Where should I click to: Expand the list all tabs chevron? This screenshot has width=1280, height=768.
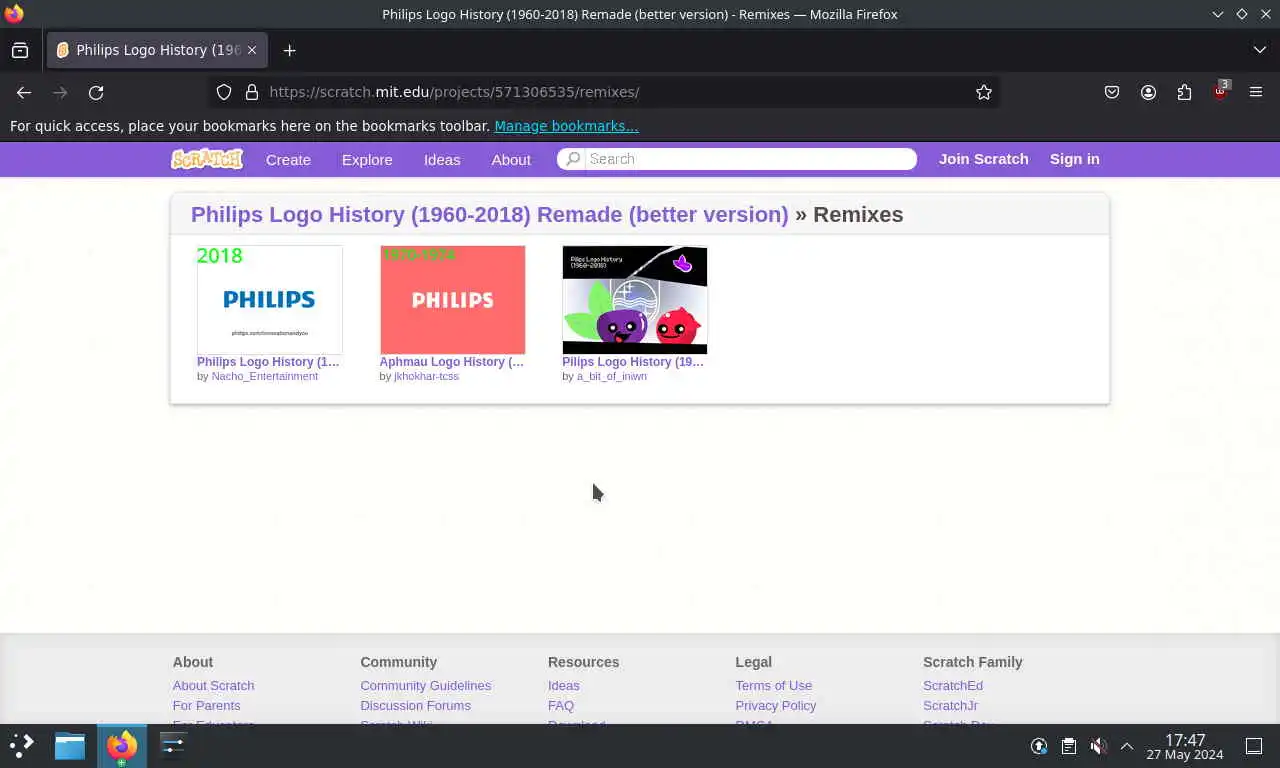coord(1259,50)
